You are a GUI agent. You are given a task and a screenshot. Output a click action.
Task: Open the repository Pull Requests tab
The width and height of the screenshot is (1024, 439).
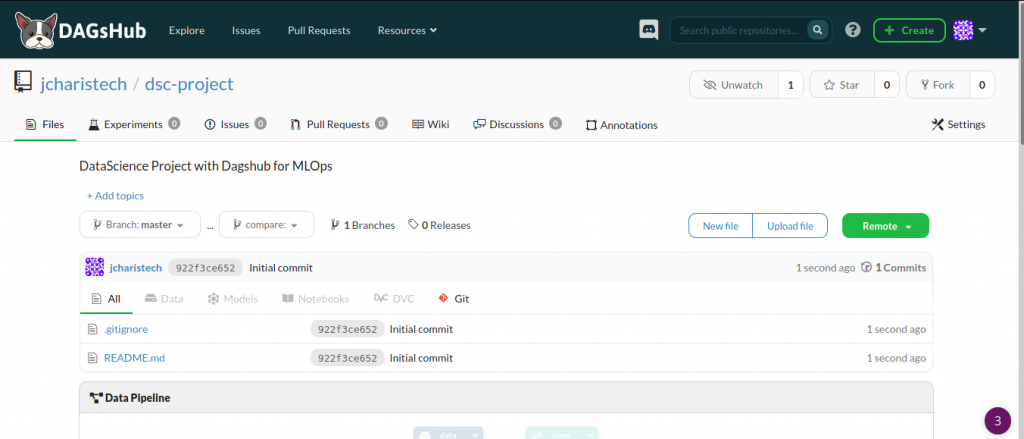(339, 124)
